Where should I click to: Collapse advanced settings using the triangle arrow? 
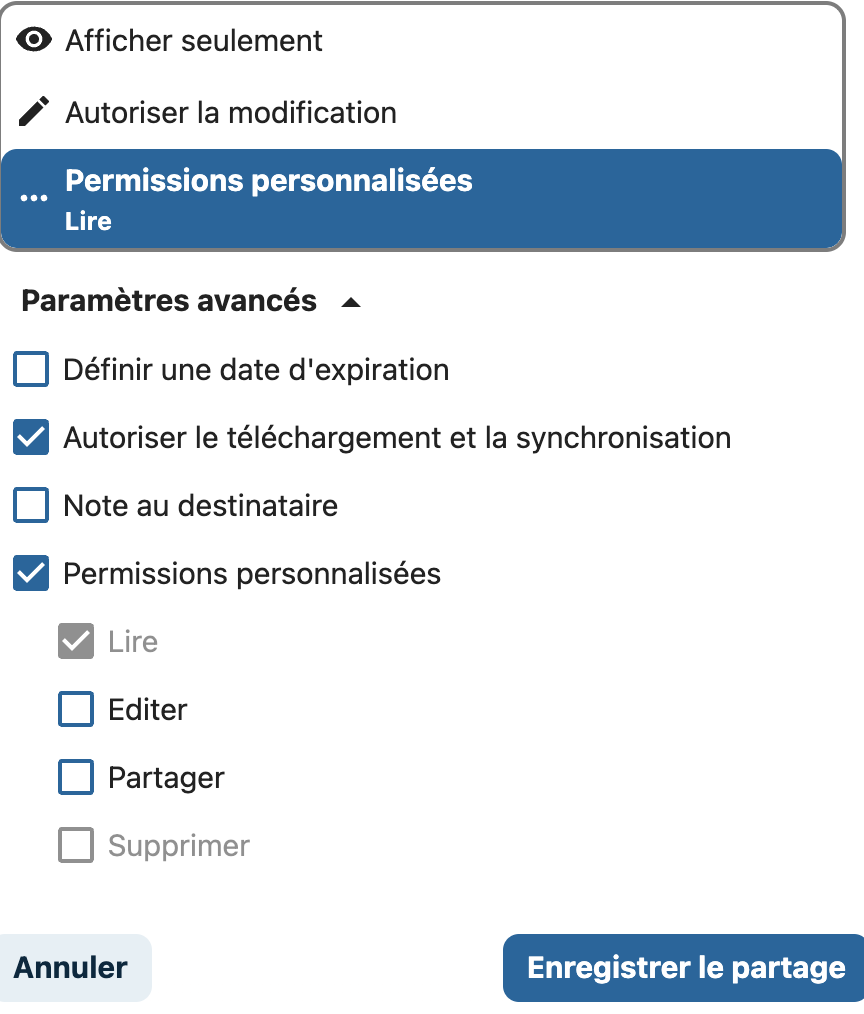(x=351, y=302)
